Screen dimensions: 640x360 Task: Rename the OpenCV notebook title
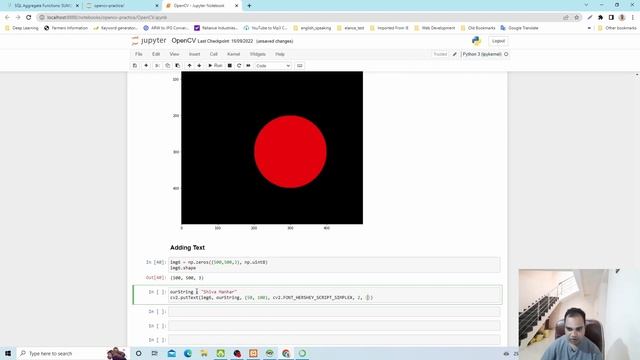tap(184, 41)
